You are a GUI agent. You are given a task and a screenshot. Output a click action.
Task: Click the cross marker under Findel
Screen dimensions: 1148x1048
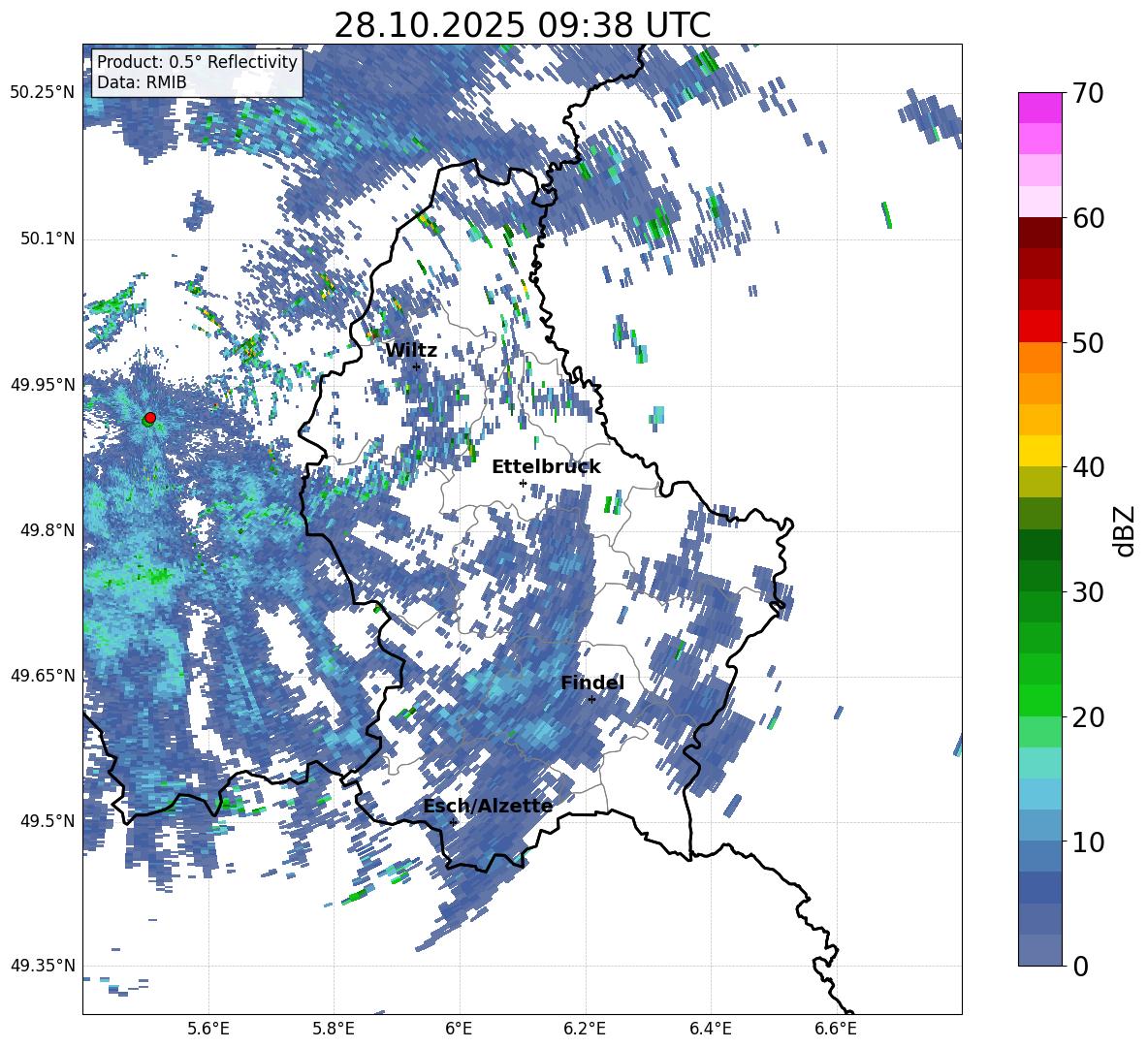coord(591,700)
